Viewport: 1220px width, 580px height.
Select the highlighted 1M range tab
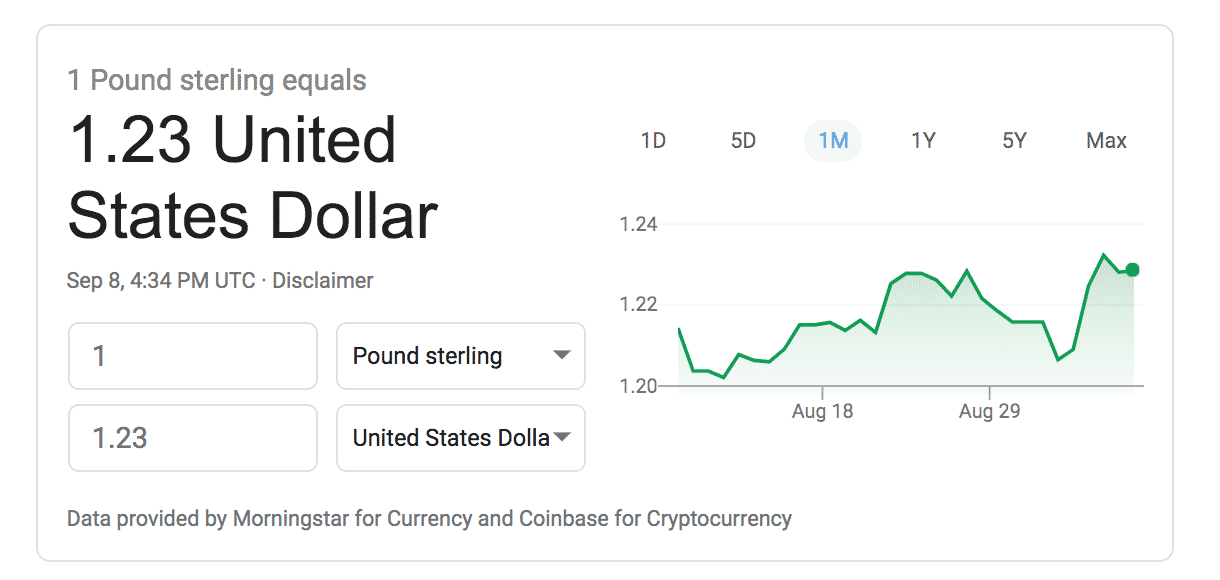(833, 141)
